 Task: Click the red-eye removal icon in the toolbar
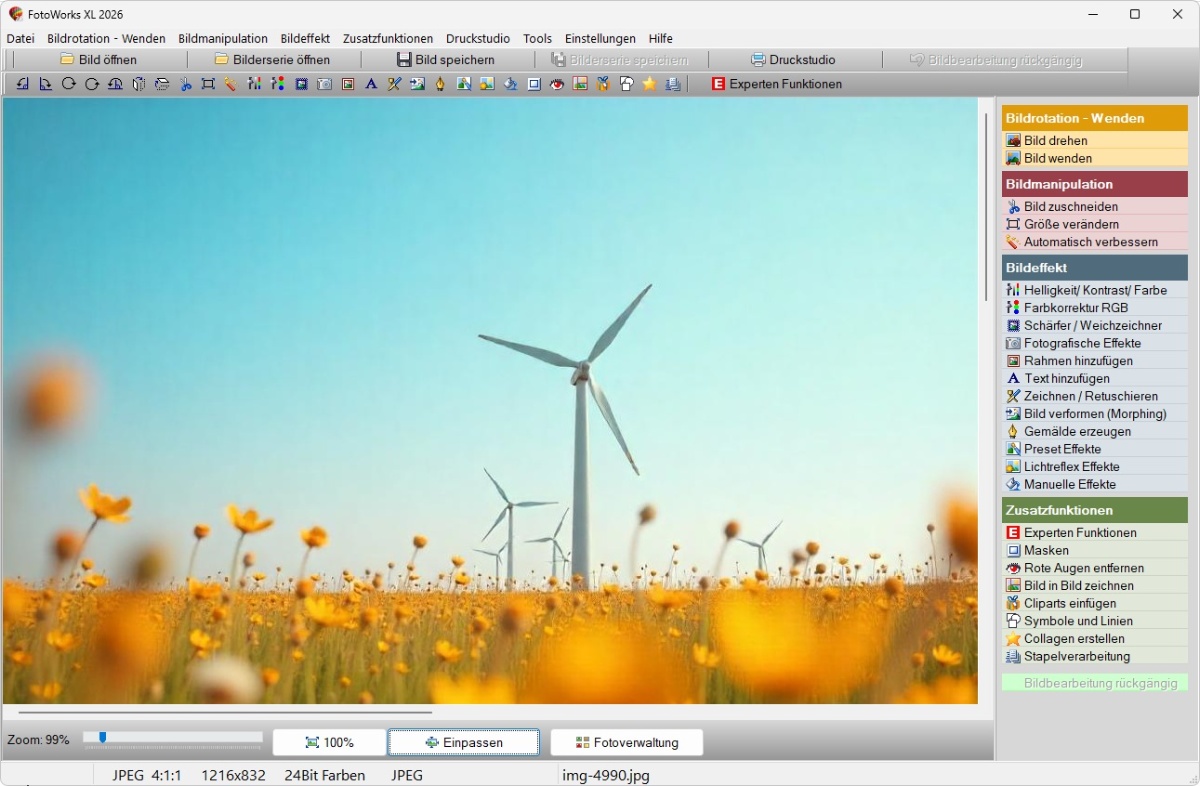pos(557,84)
